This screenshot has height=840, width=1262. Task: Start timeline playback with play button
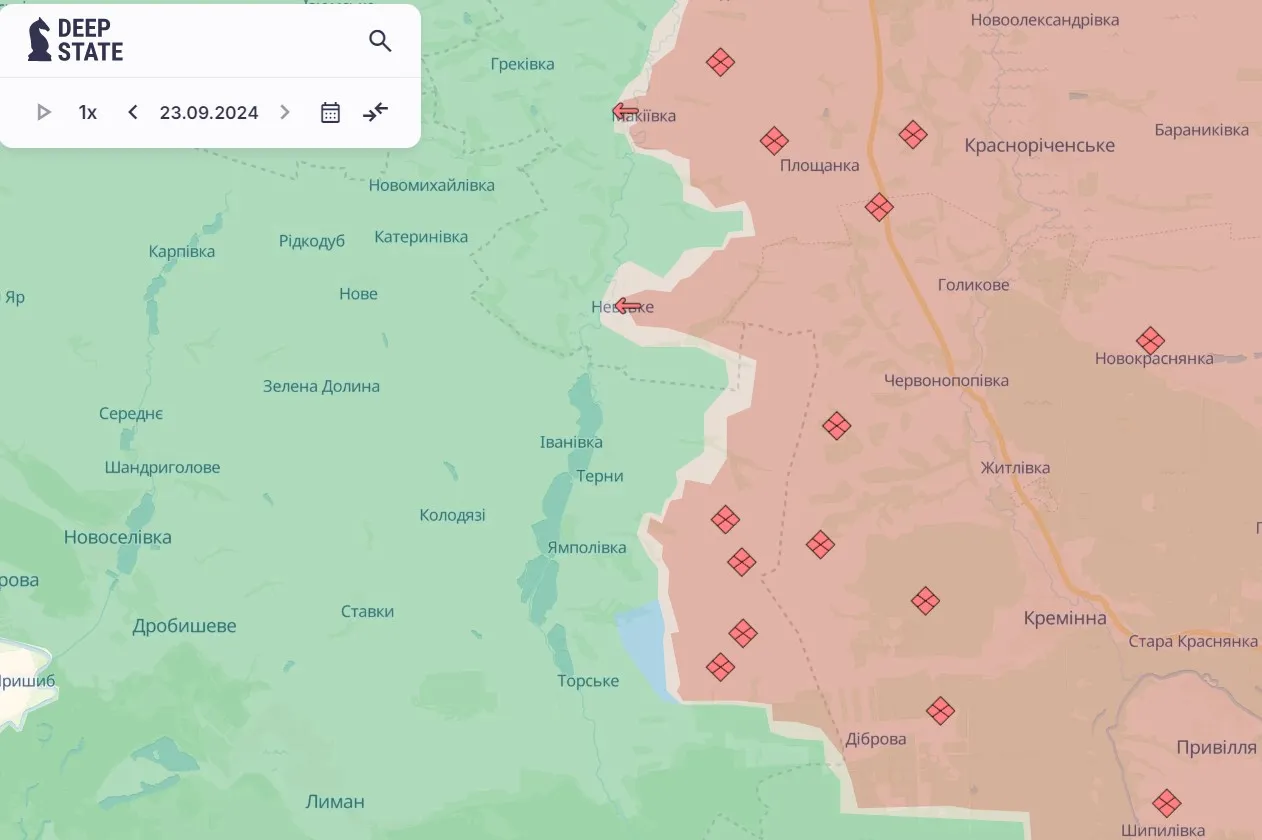pyautogui.click(x=43, y=112)
